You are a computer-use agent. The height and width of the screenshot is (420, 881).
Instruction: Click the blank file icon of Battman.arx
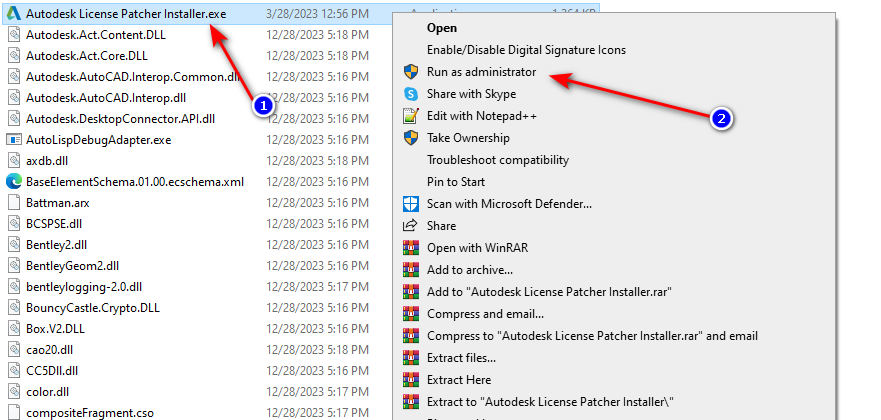pyautogui.click(x=14, y=202)
